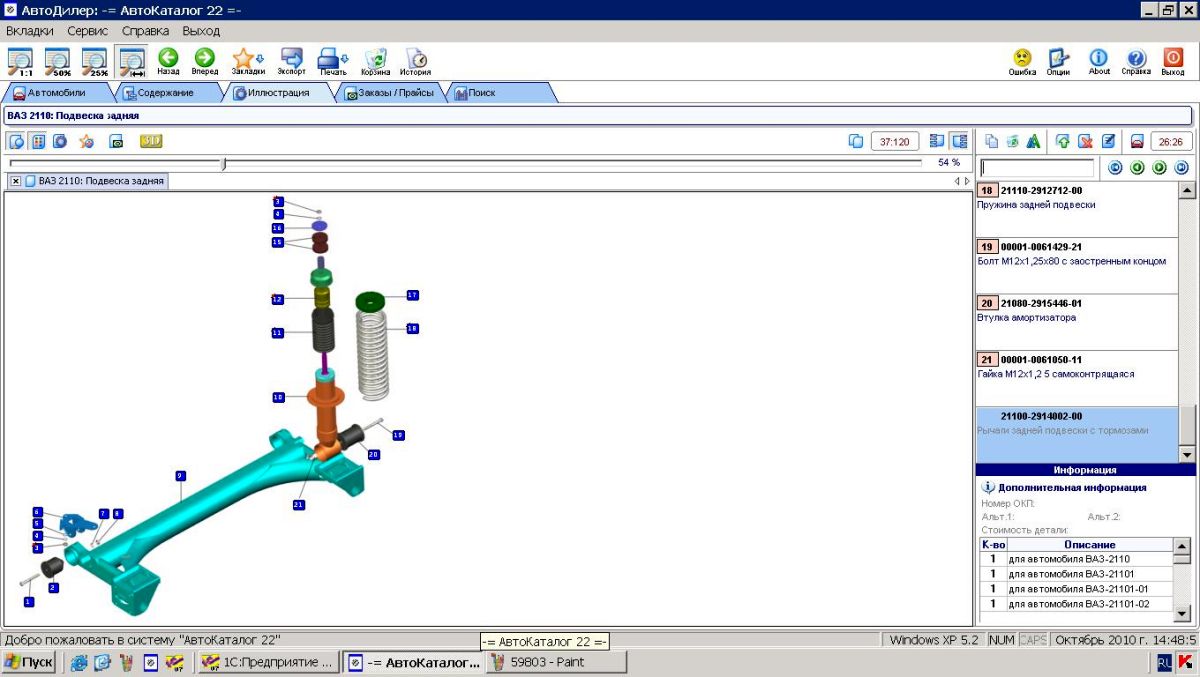This screenshot has height=677, width=1200.
Task: Click the RU language indicator in tray
Action: [x=1164, y=662]
